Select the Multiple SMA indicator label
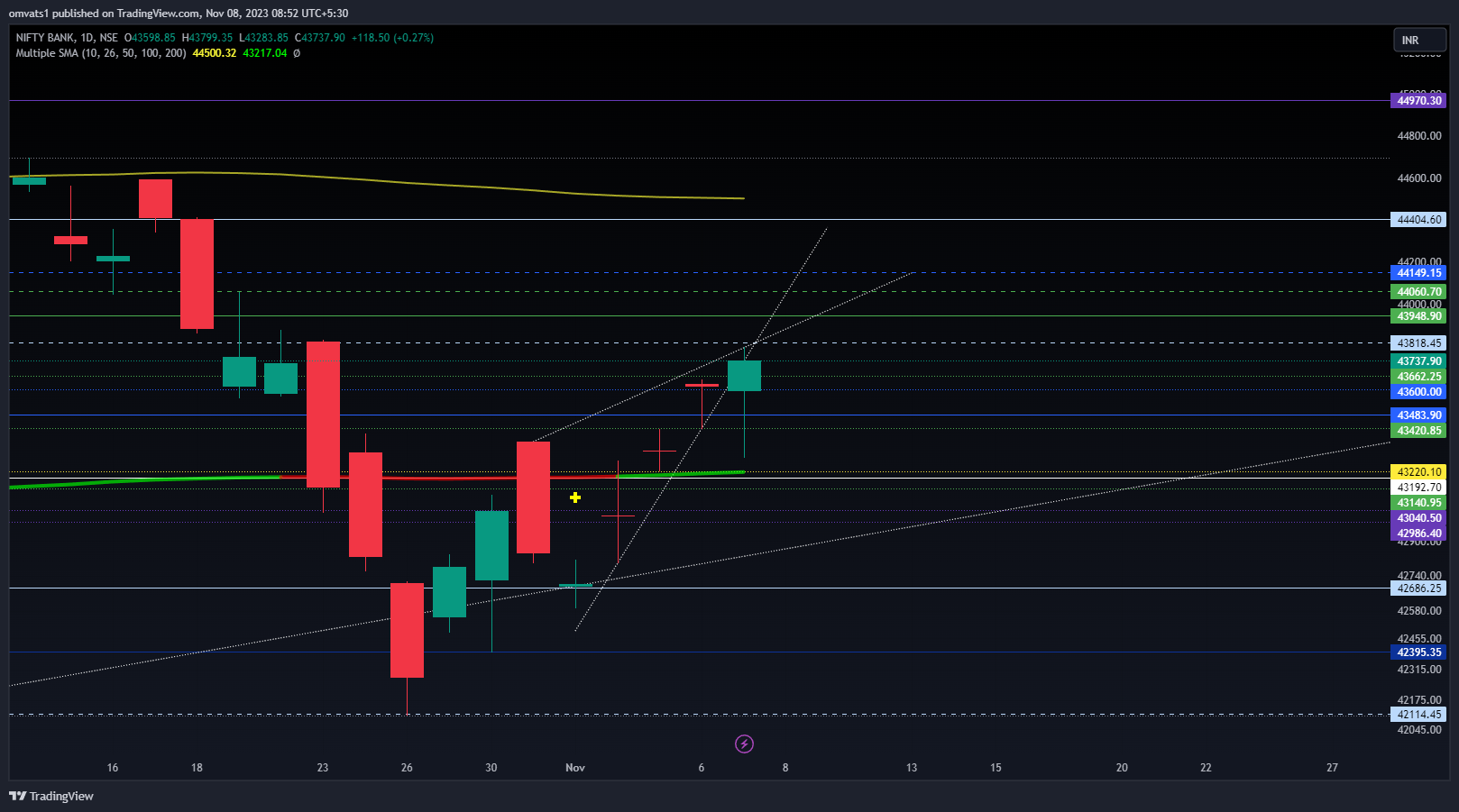 coord(101,53)
